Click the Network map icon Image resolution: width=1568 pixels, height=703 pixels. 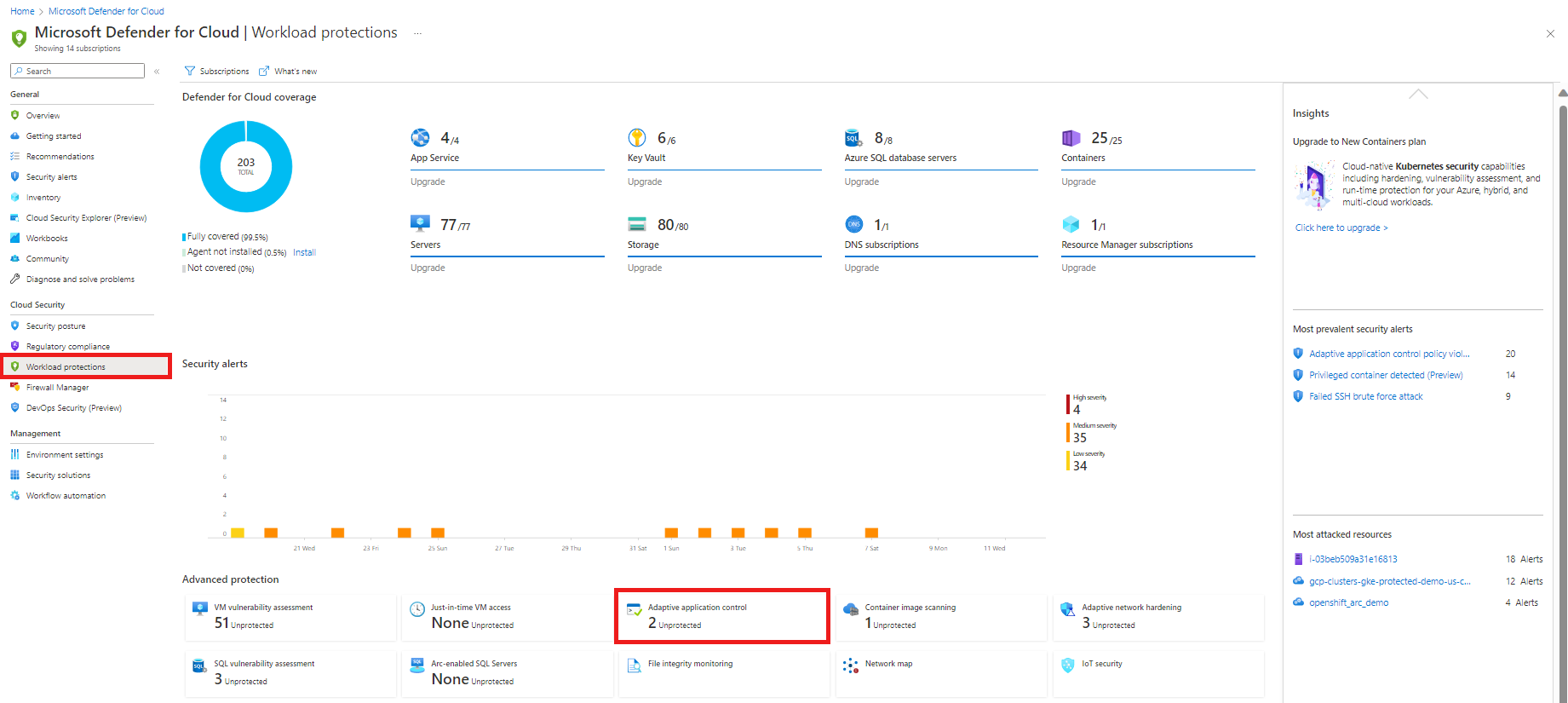tap(850, 666)
